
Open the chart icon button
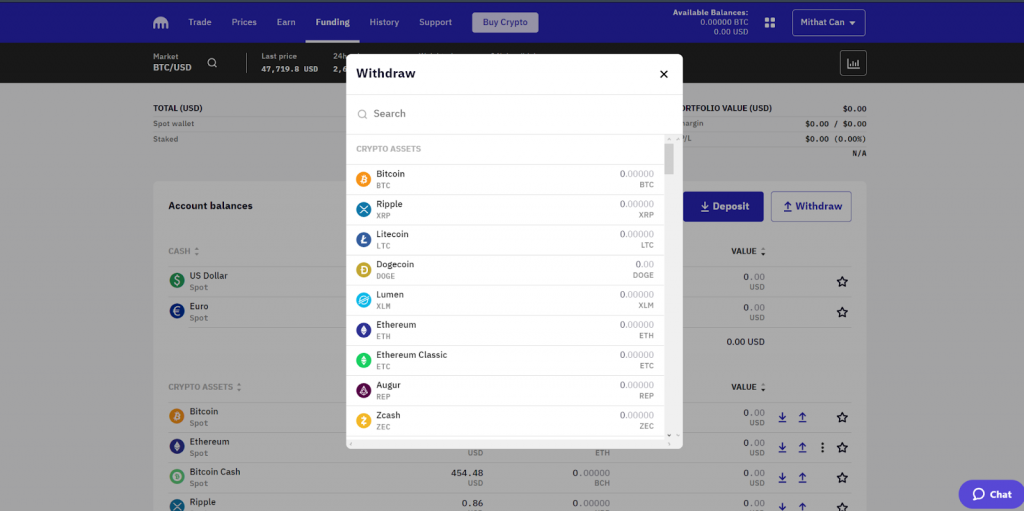pos(853,63)
